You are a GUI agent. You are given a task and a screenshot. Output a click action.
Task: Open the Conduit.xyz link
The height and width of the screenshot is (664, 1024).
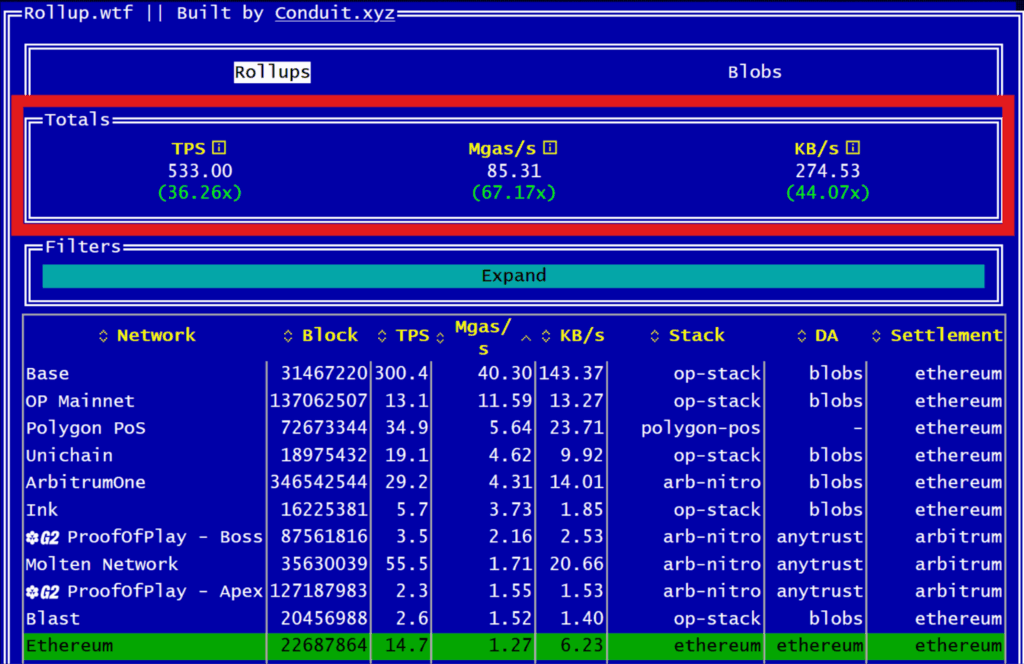pyautogui.click(x=335, y=13)
